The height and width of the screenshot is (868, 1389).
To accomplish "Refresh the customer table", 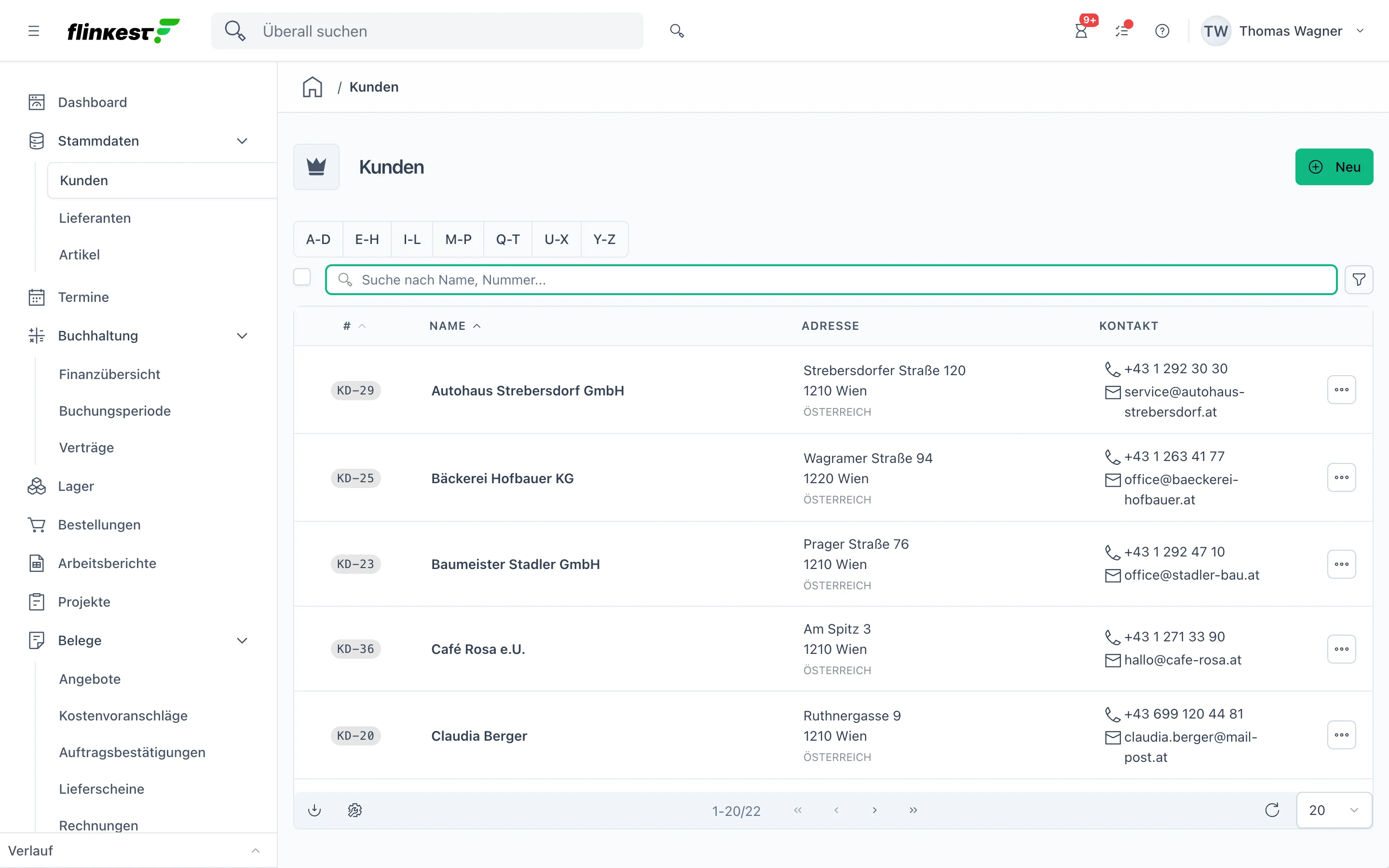I will (1272, 810).
